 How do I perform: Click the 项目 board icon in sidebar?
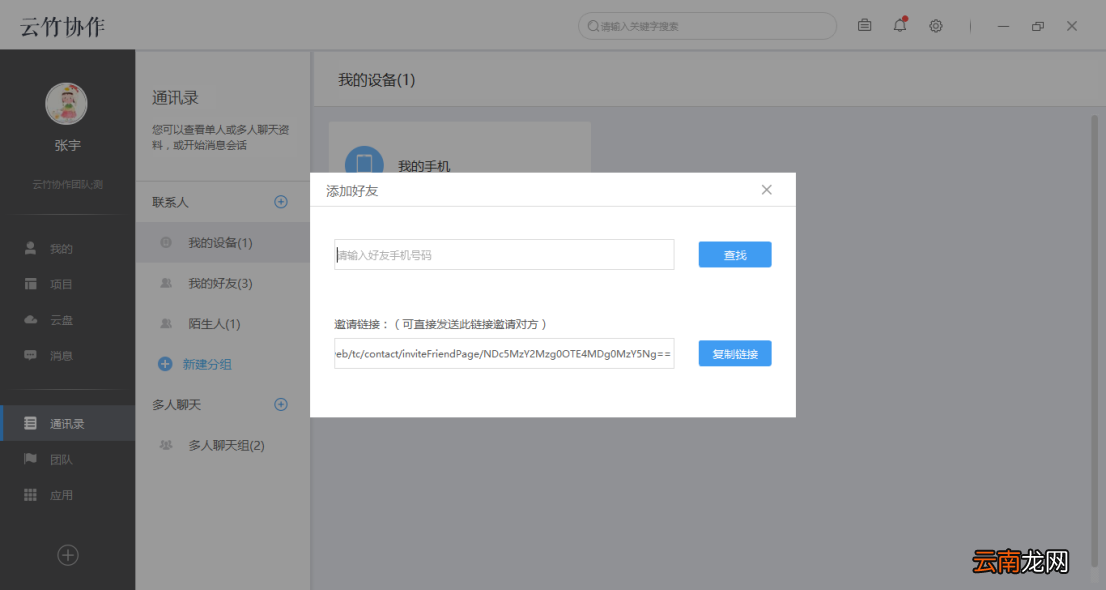30,284
